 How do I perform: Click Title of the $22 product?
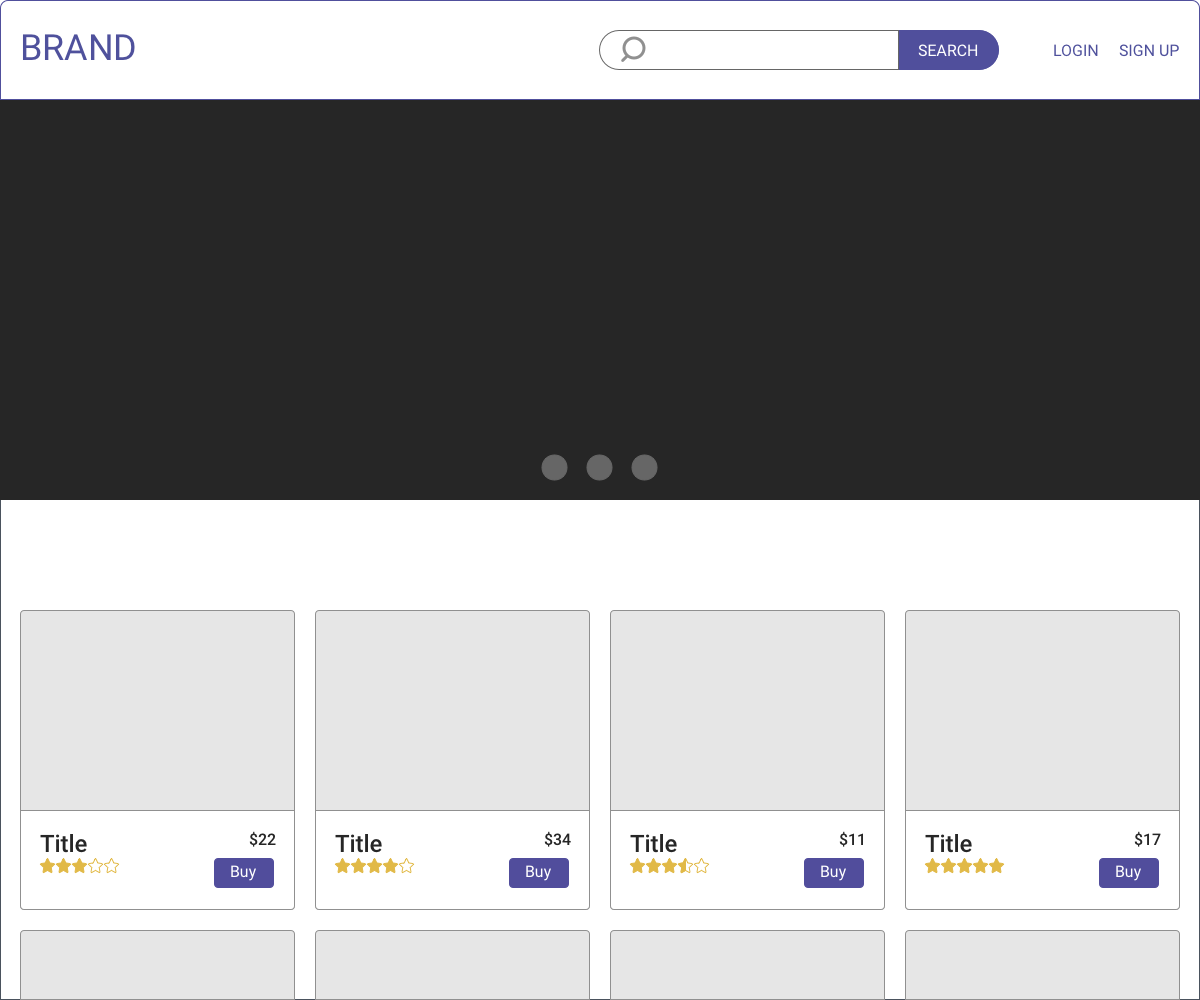(64, 843)
